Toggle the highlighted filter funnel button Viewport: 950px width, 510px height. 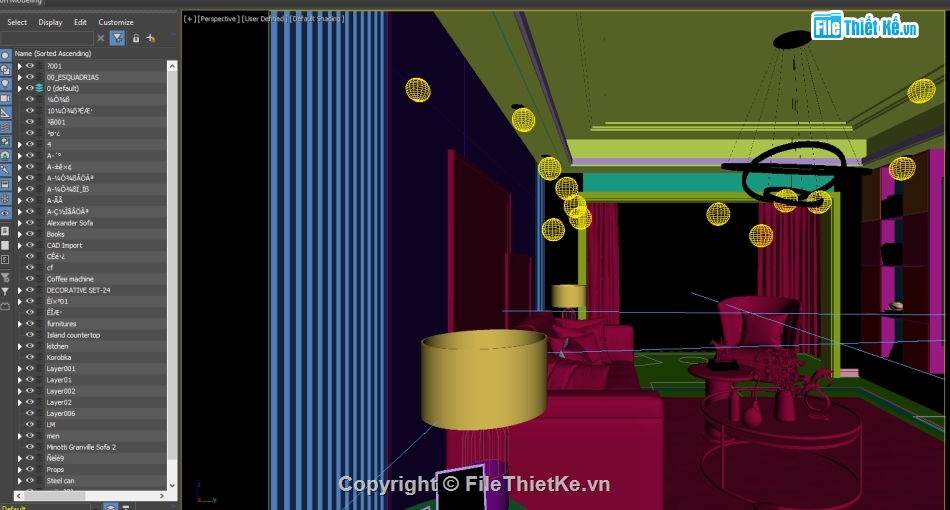pyautogui.click(x=118, y=38)
